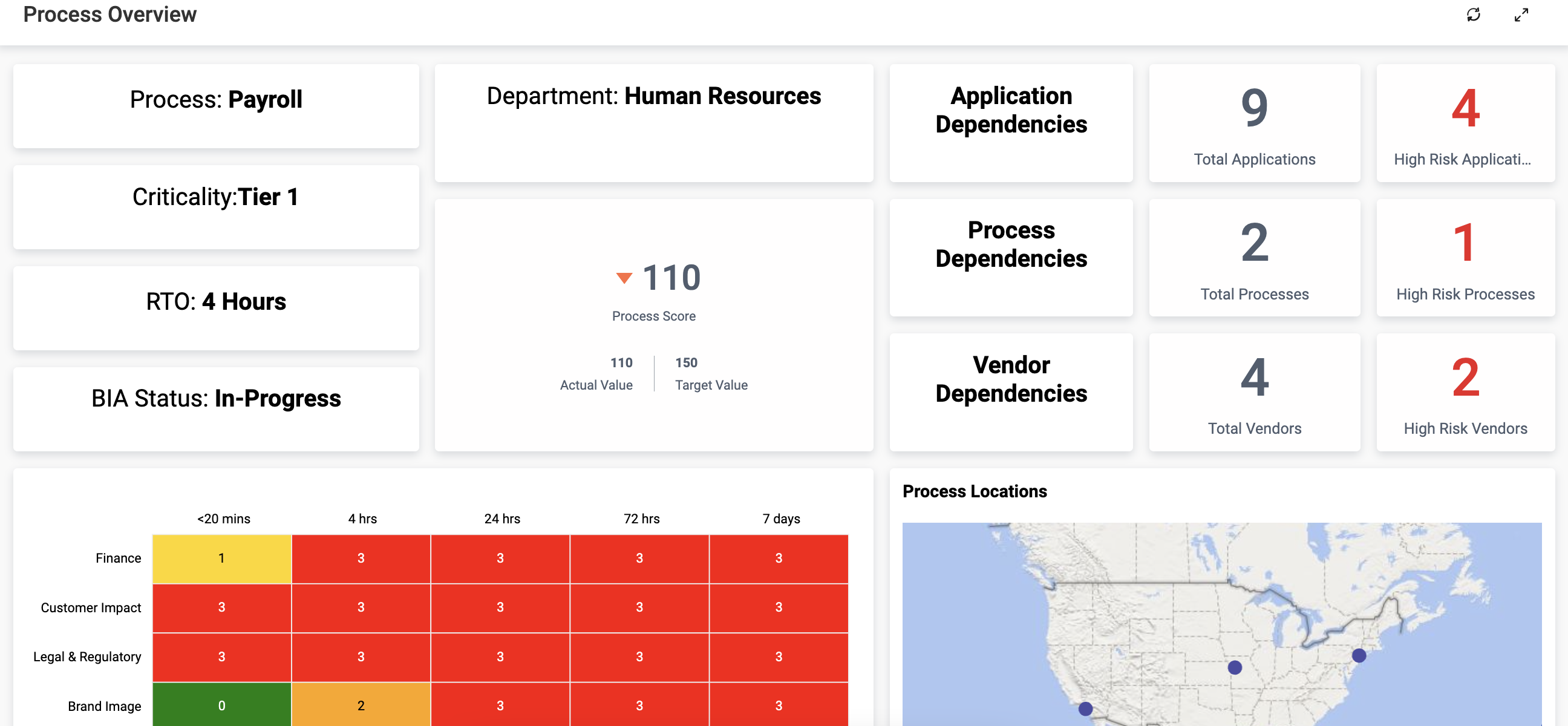The image size is (1568, 726).
Task: Click the refresh dashboard icon
Action: [1473, 15]
